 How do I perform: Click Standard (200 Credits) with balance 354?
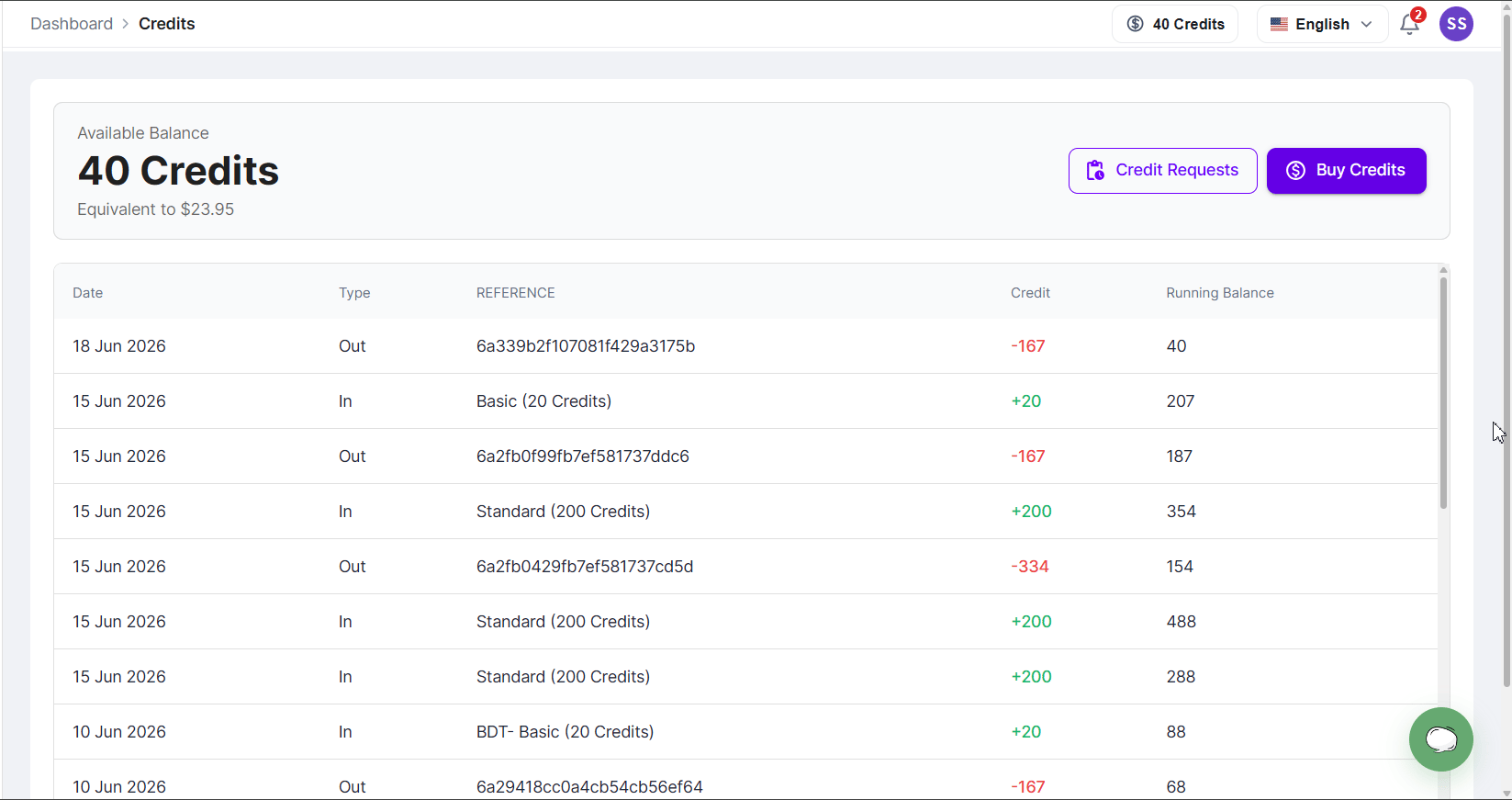point(563,512)
